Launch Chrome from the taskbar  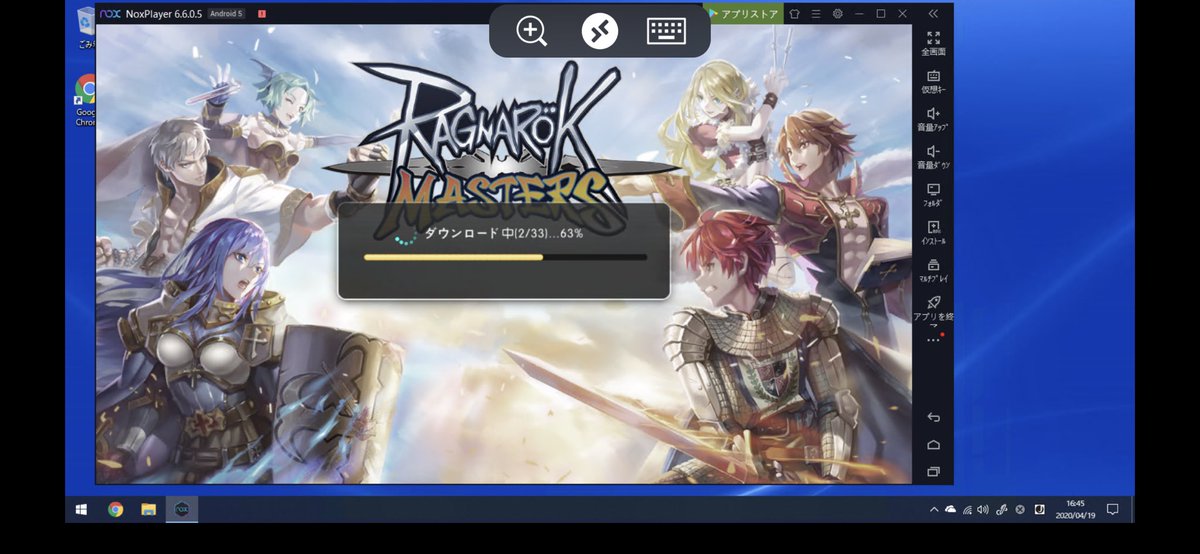pos(115,509)
